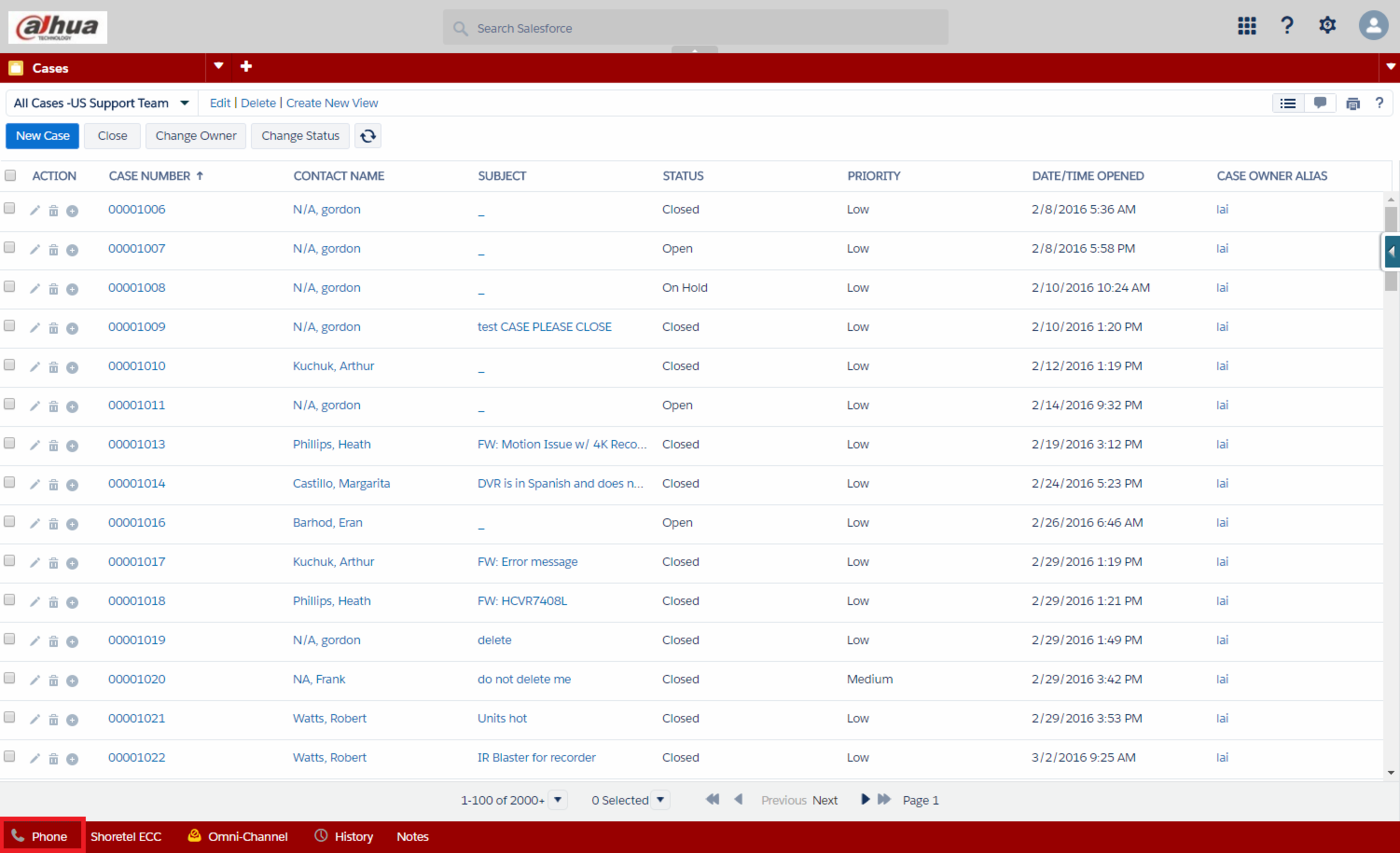
Task: Click in the Search Salesforce field
Action: click(696, 28)
